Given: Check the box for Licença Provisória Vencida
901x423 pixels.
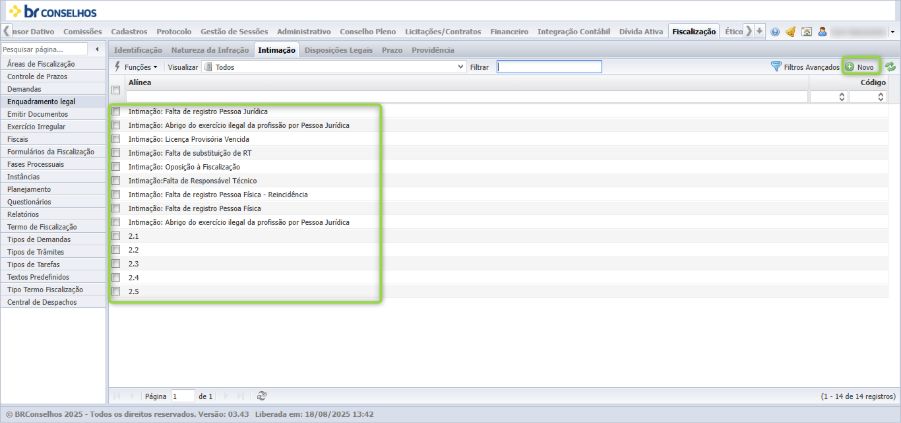Looking at the screenshot, I should pos(115,139).
